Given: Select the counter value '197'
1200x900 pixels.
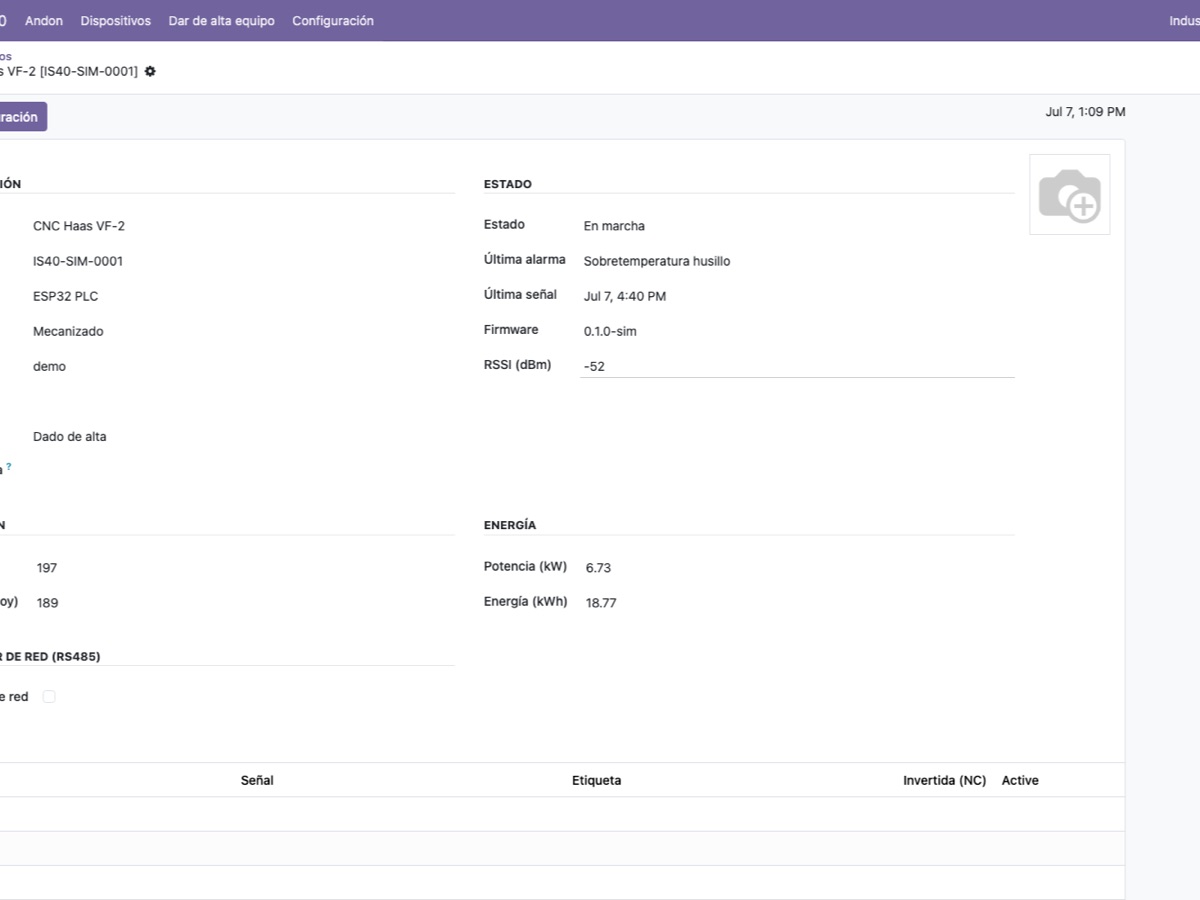Looking at the screenshot, I should click(x=47, y=567).
